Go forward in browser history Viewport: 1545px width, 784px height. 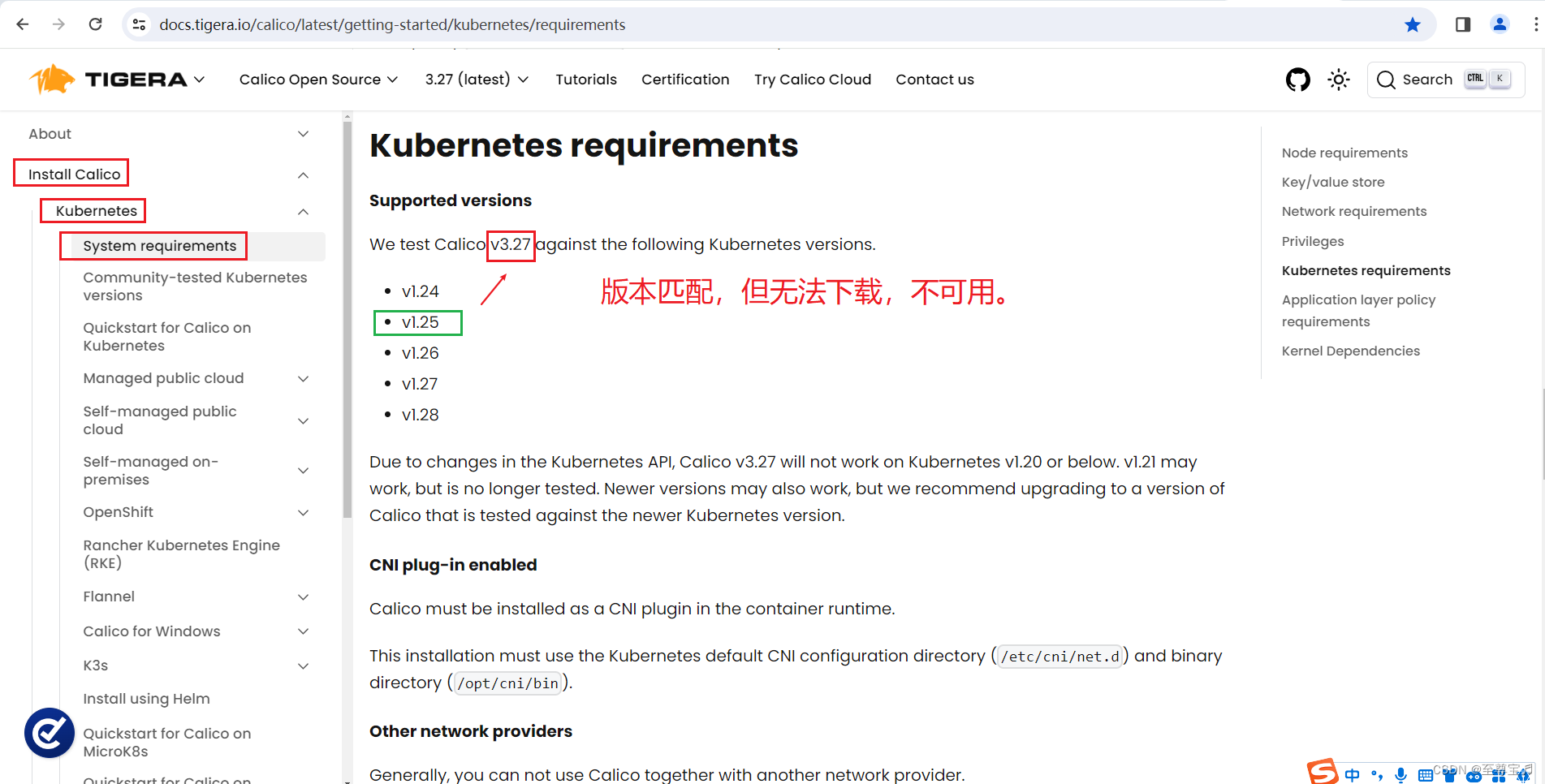point(58,24)
